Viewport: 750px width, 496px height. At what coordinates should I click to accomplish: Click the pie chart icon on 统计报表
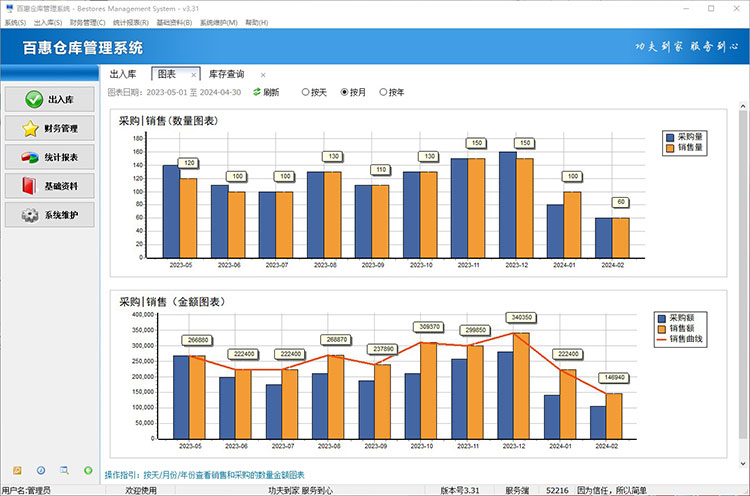point(30,157)
